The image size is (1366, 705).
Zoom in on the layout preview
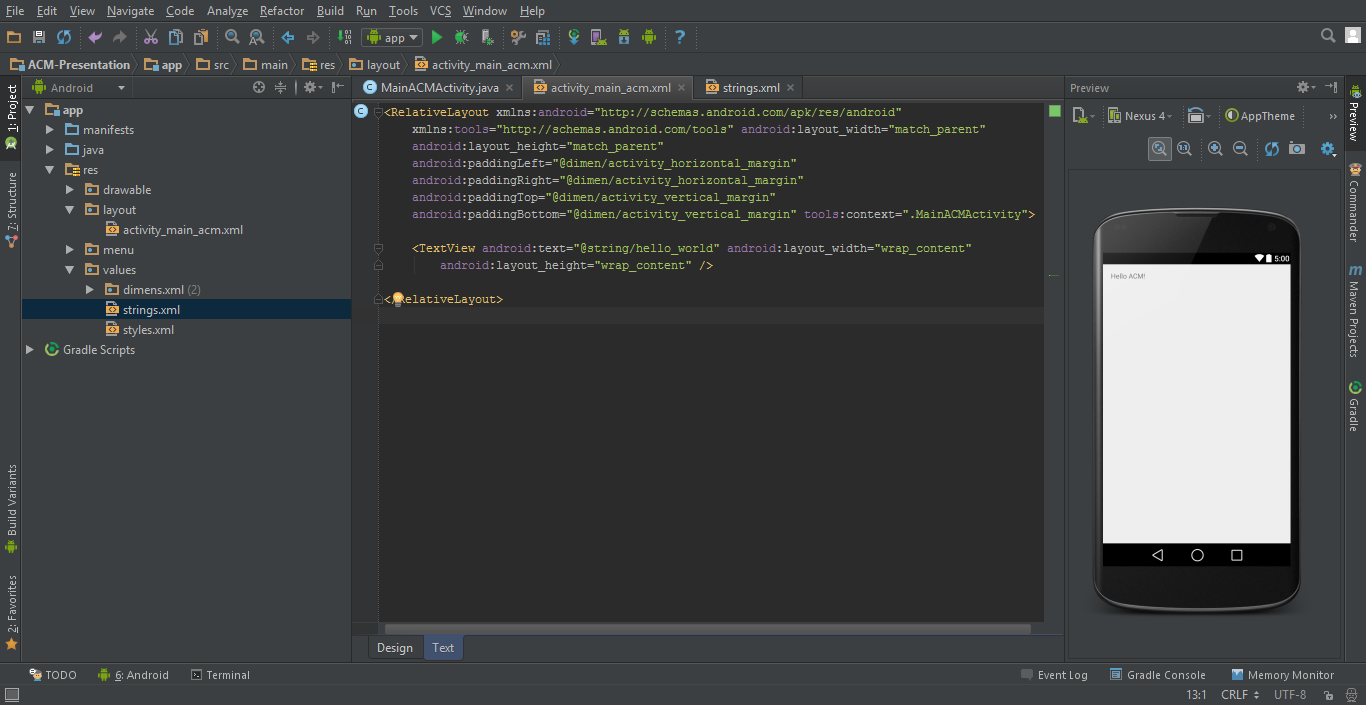click(1214, 148)
